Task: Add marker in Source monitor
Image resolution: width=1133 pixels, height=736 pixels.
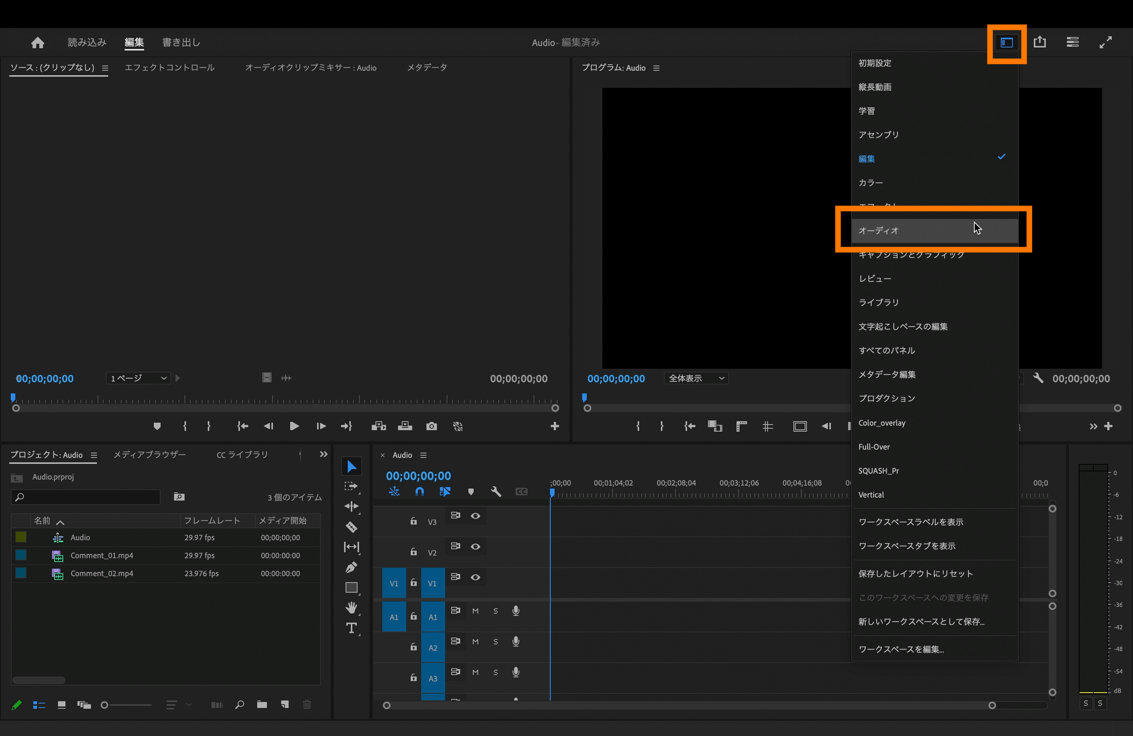Action: pyautogui.click(x=157, y=426)
